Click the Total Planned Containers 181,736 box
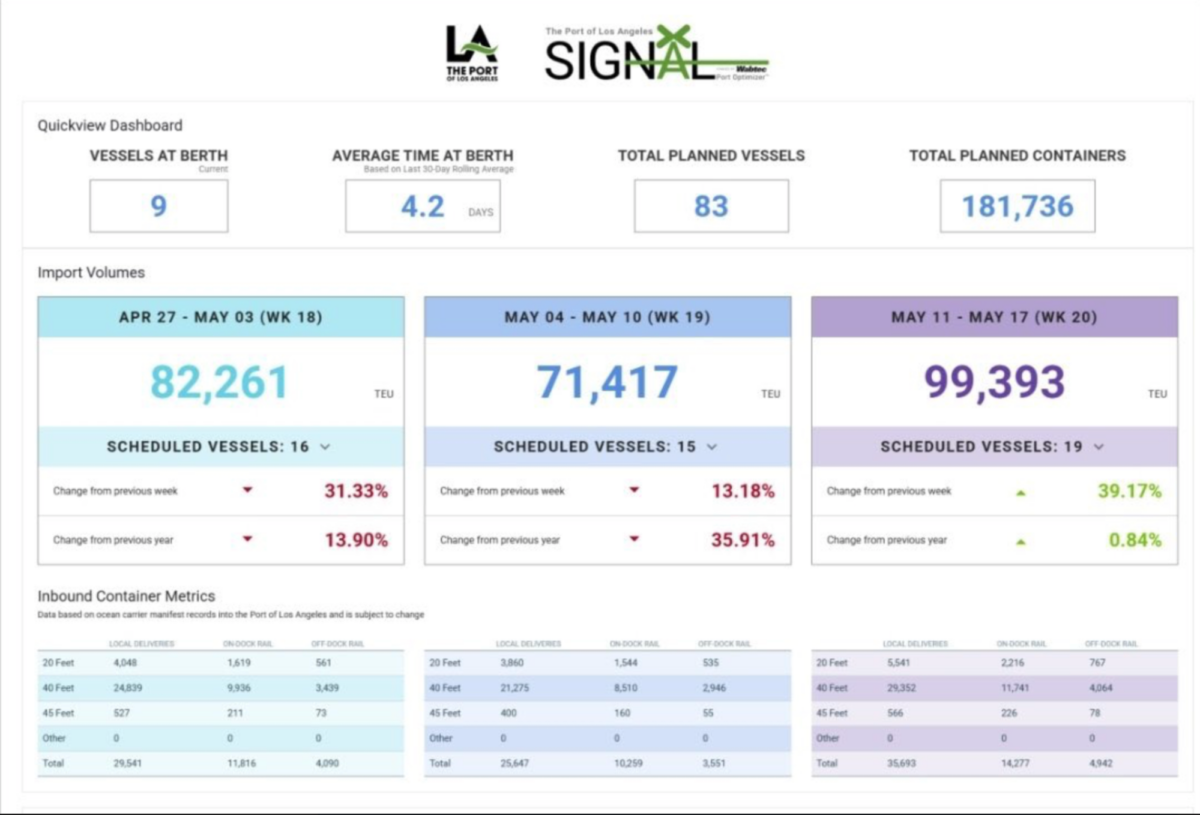 [x=1017, y=206]
